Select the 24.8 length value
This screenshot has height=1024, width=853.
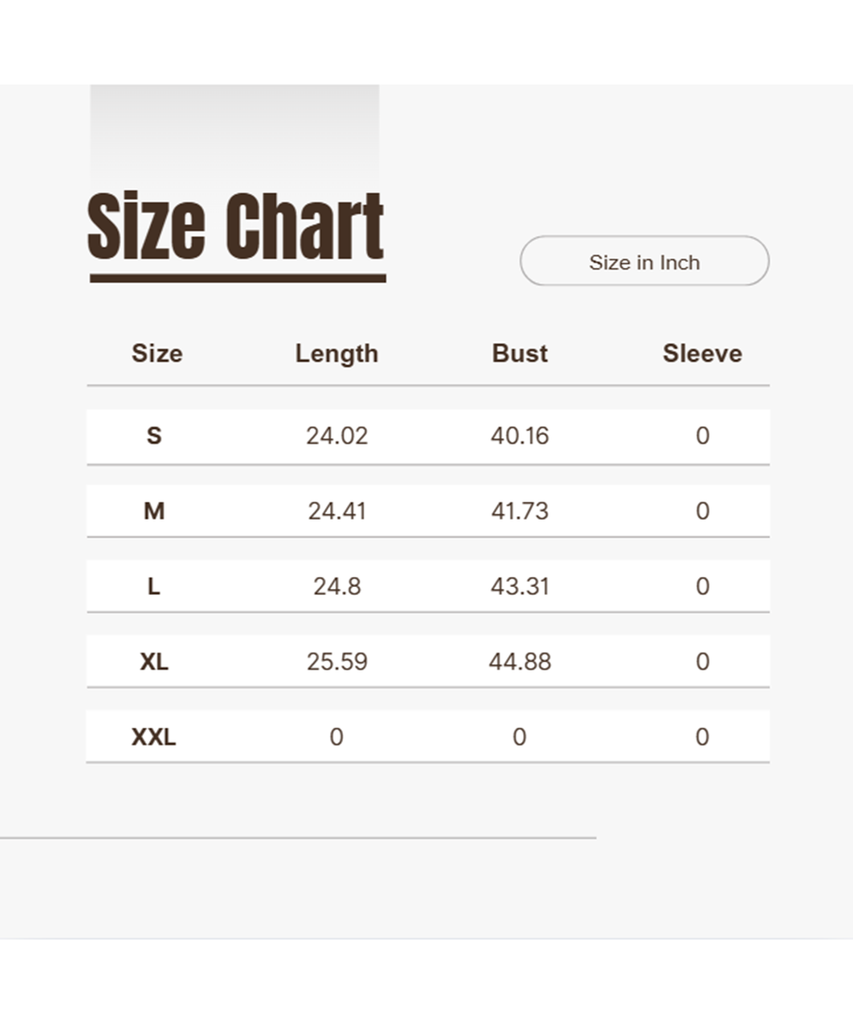337,586
